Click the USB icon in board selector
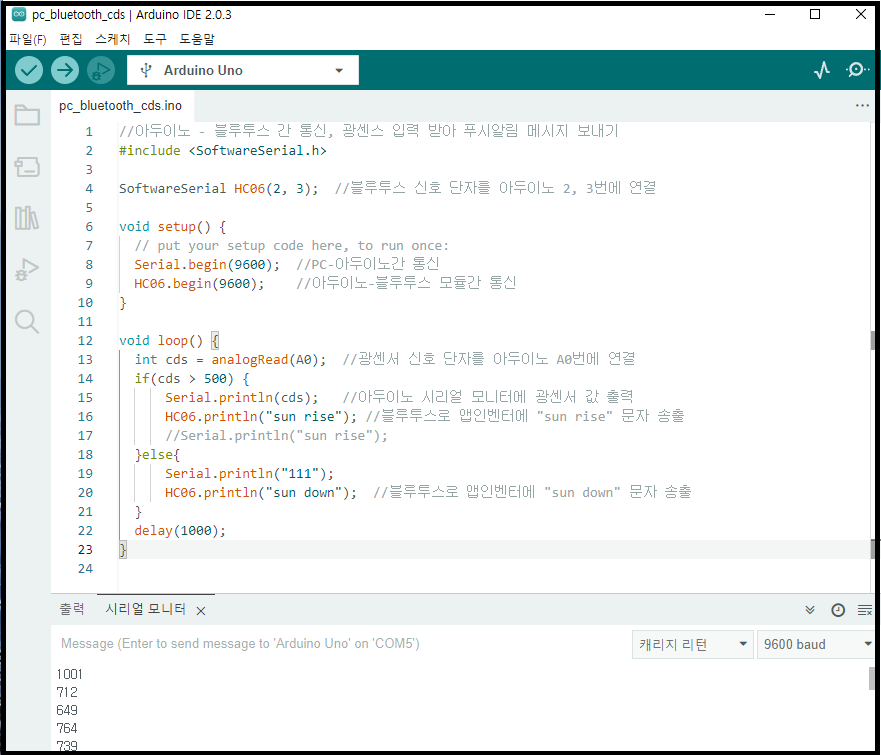This screenshot has height=755, width=881. pyautogui.click(x=146, y=70)
